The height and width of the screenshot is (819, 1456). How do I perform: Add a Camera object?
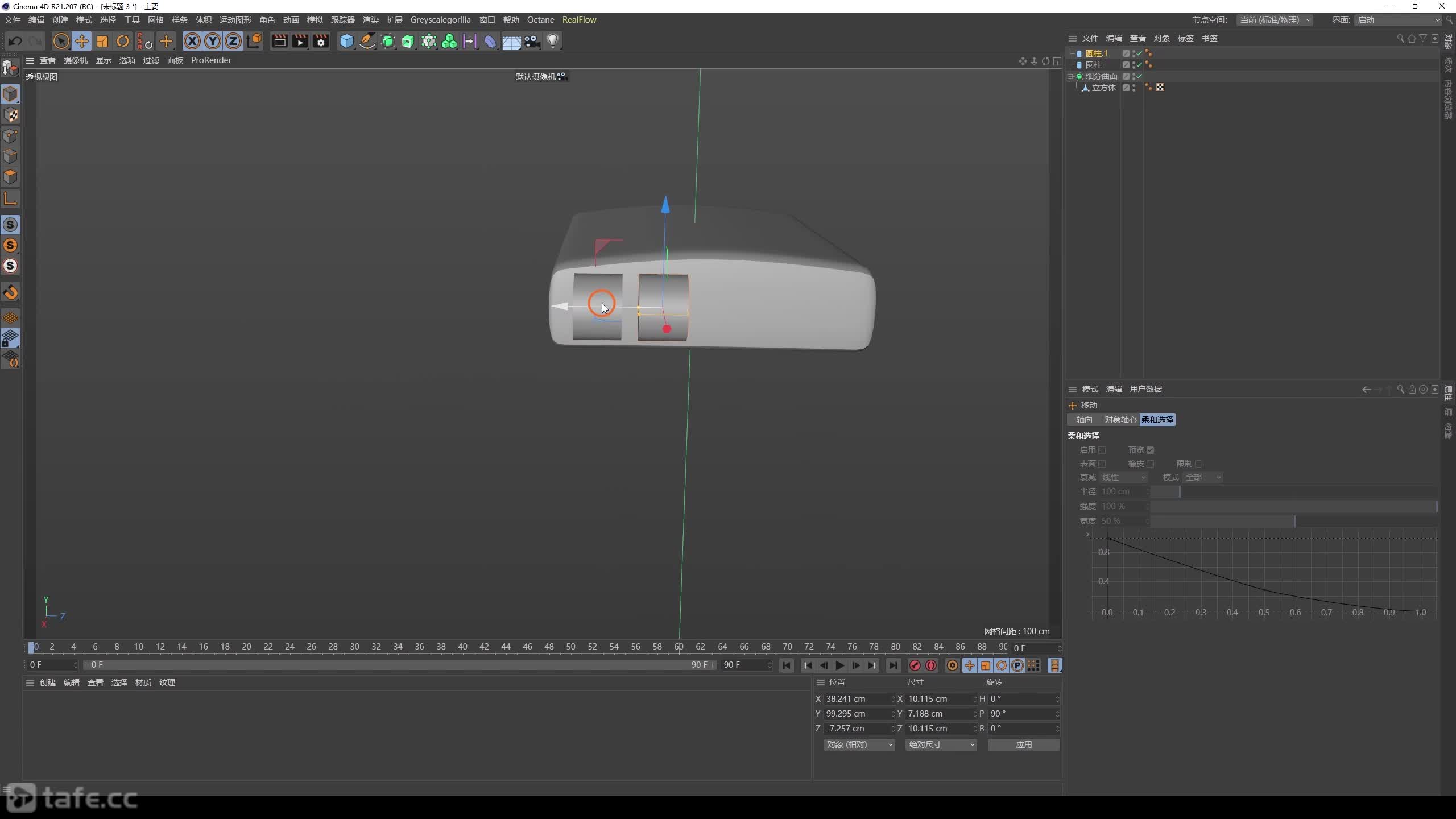532,41
